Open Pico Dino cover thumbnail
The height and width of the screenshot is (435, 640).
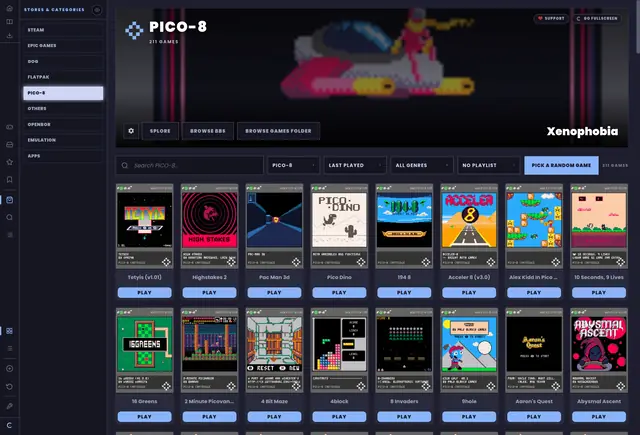(339, 226)
